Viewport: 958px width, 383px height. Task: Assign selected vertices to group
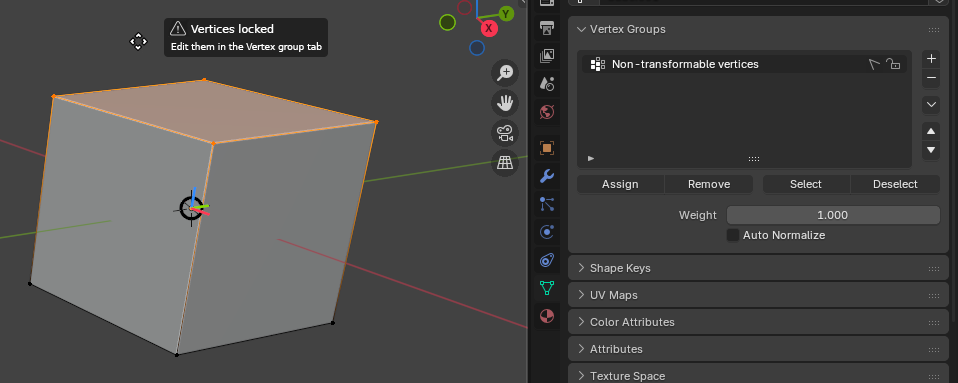click(x=620, y=184)
